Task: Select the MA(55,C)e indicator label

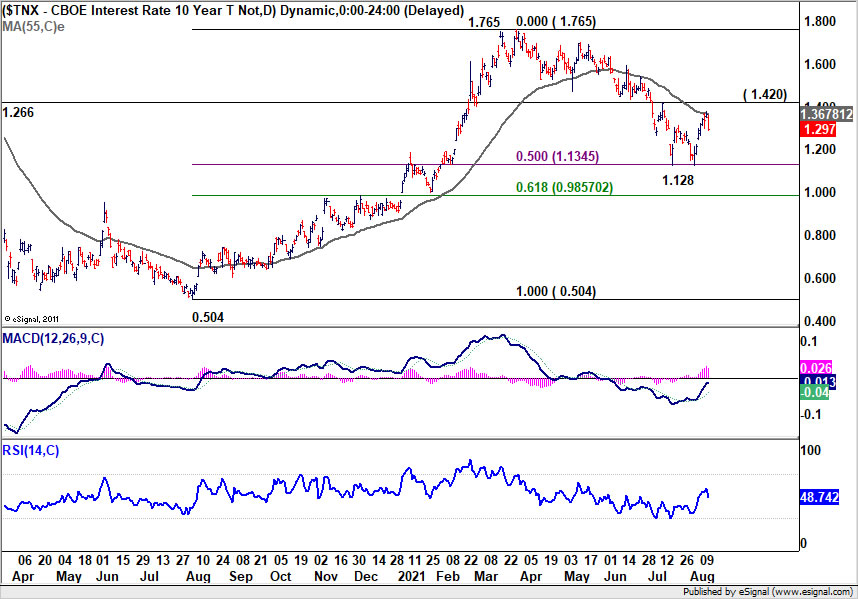Action: [x=33, y=26]
